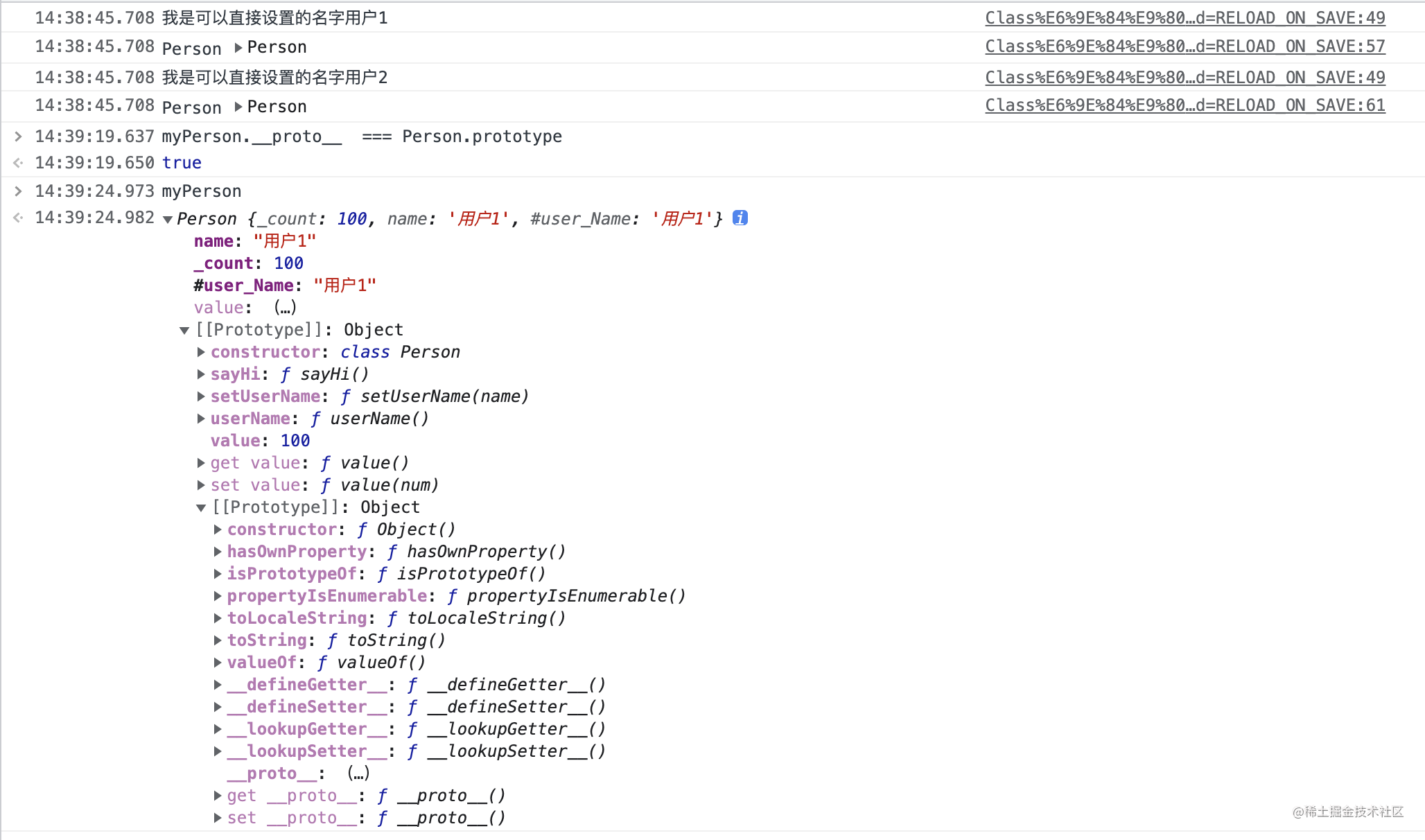Expand the hasOwnProperty function entry
Image resolution: width=1425 pixels, height=840 pixels.
218,552
